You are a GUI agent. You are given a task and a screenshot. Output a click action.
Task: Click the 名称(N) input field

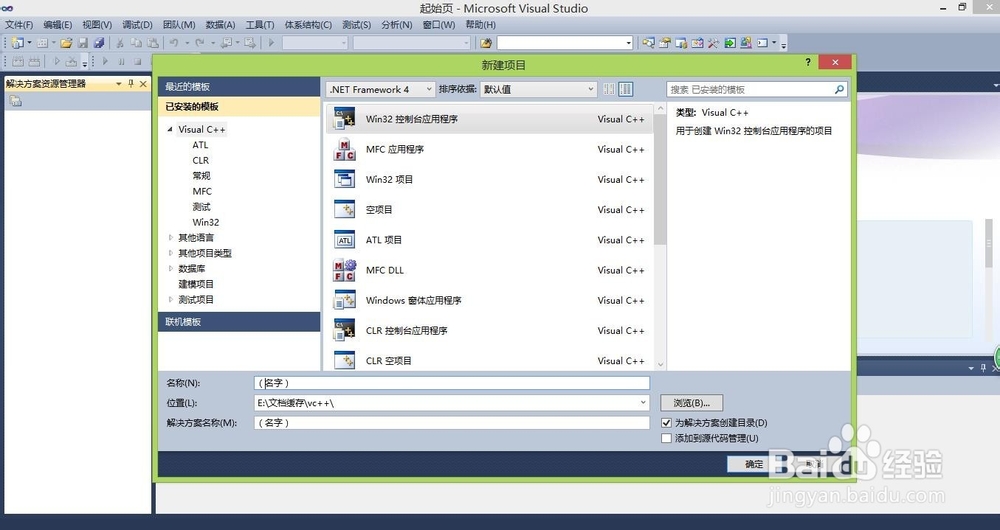pyautogui.click(x=452, y=383)
